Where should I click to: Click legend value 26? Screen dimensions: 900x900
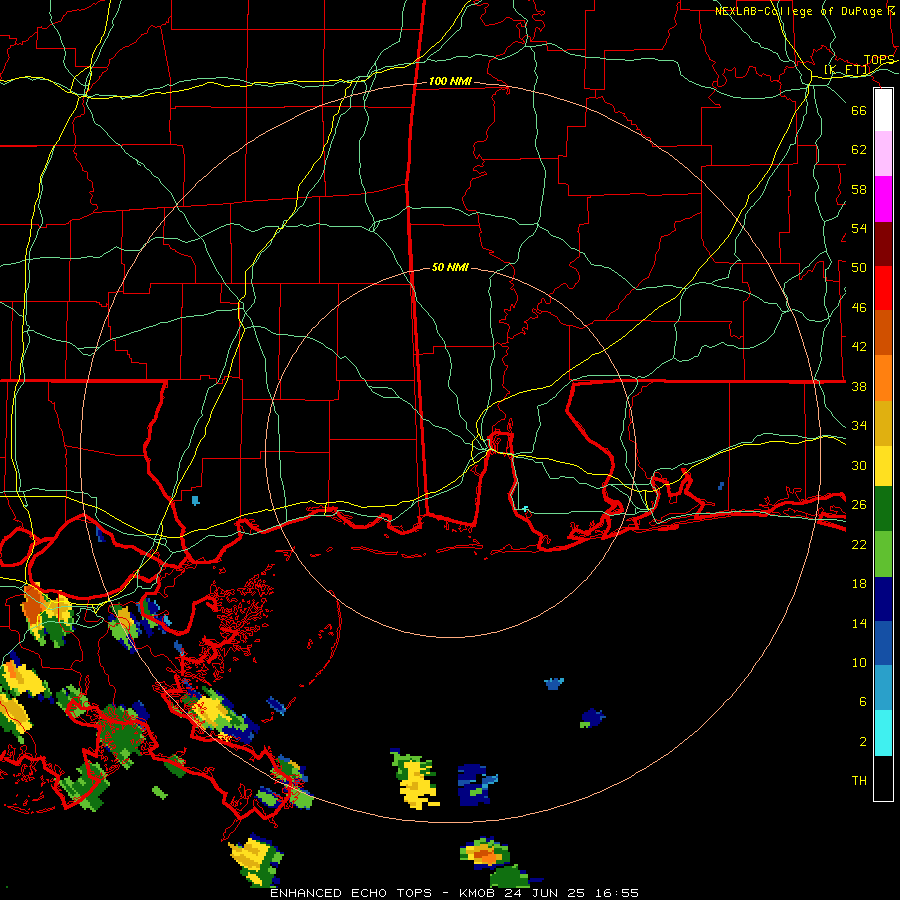click(859, 505)
